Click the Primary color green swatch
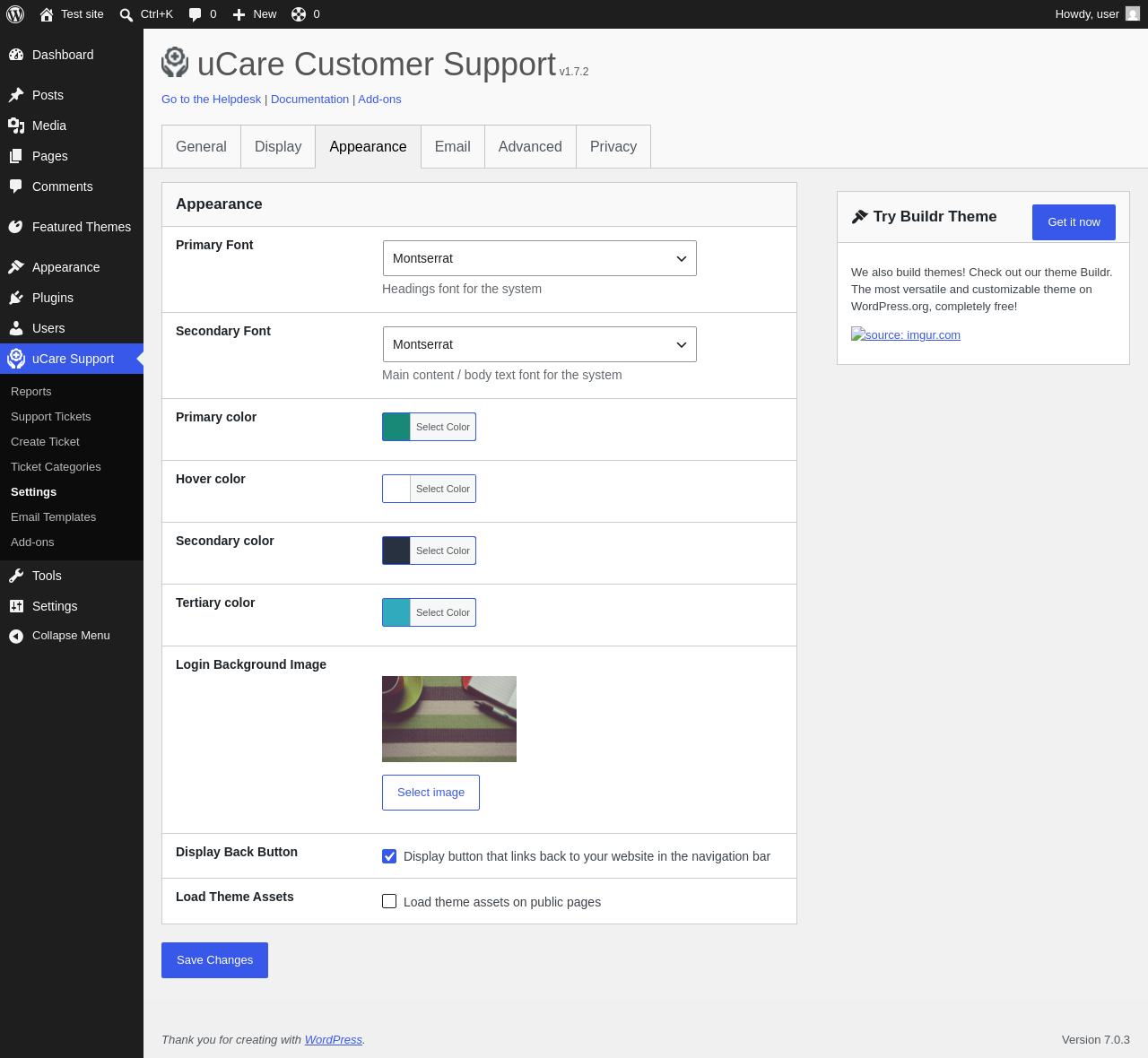 click(396, 427)
